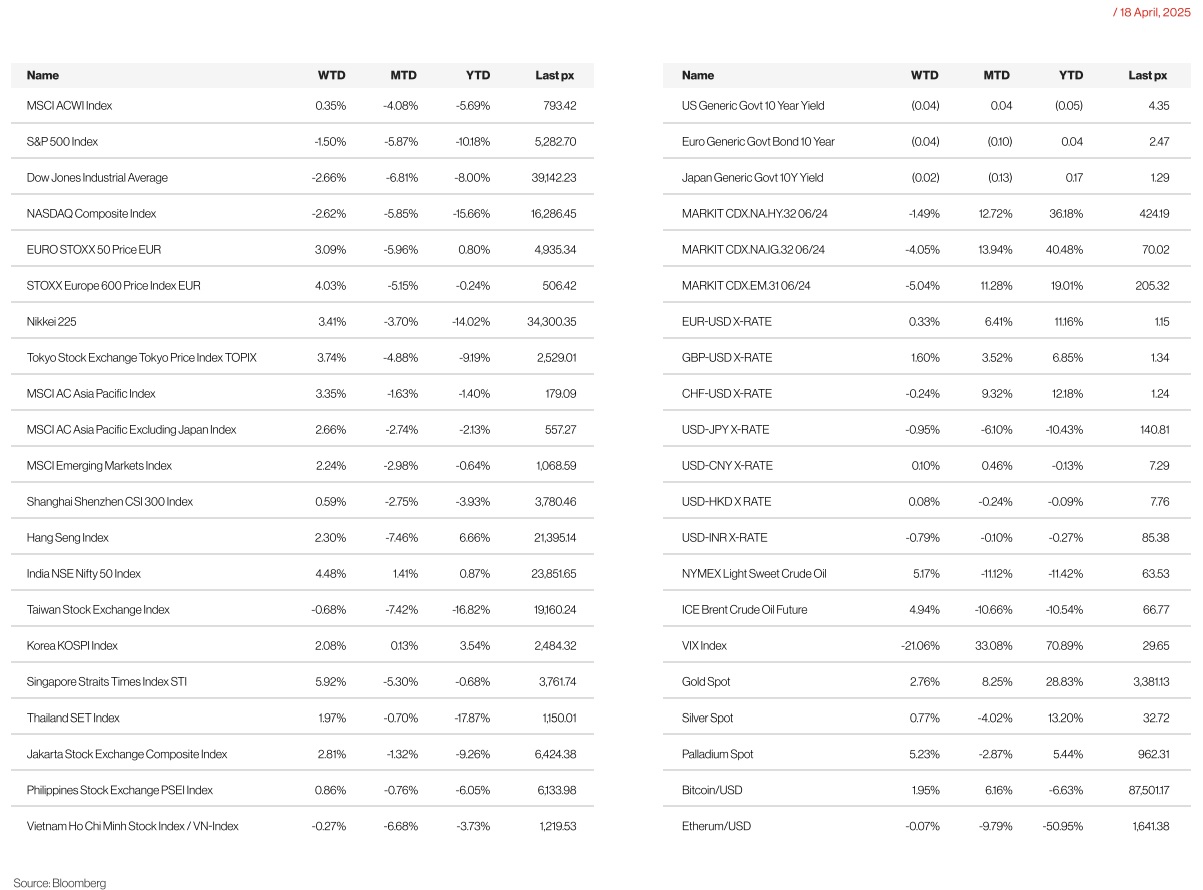The image size is (1203, 890).
Task: Click the Source: Bloomberg footnote
Action: pyautogui.click(x=59, y=883)
